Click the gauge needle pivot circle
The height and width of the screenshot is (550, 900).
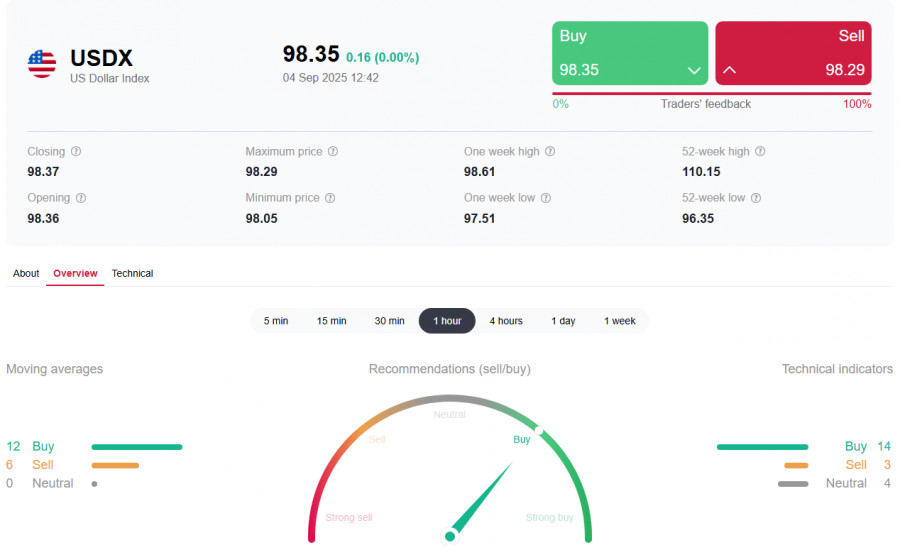(x=450, y=536)
